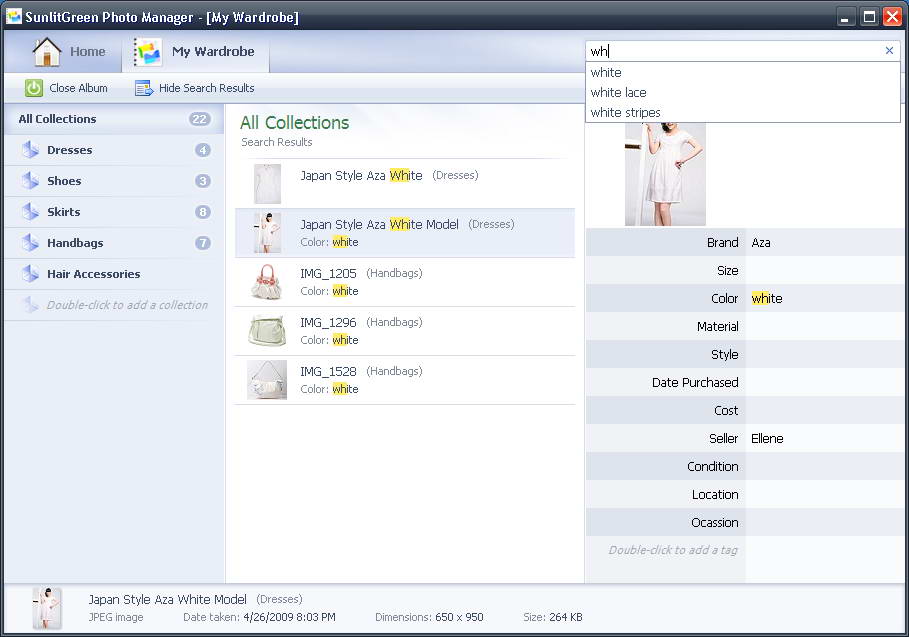Click the IMG_1205 handbag thumbnail

tap(267, 282)
